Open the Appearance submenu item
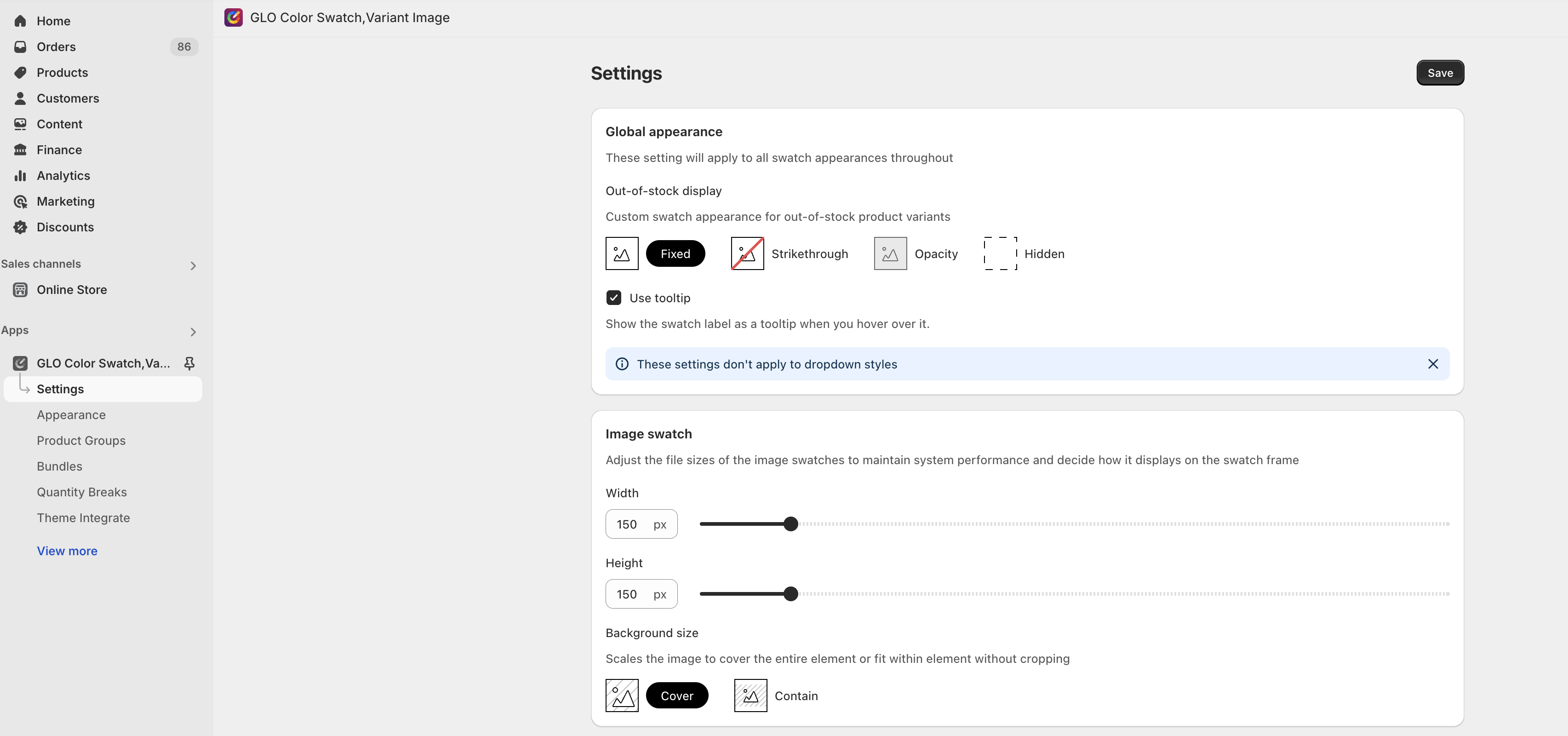The width and height of the screenshot is (1568, 736). pos(71,414)
